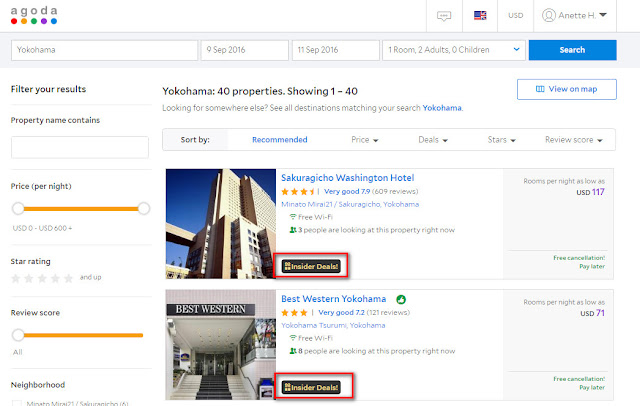The width and height of the screenshot is (640, 406).
Task: Click Pay later text for Best Western Yokohama
Action: (x=592, y=387)
